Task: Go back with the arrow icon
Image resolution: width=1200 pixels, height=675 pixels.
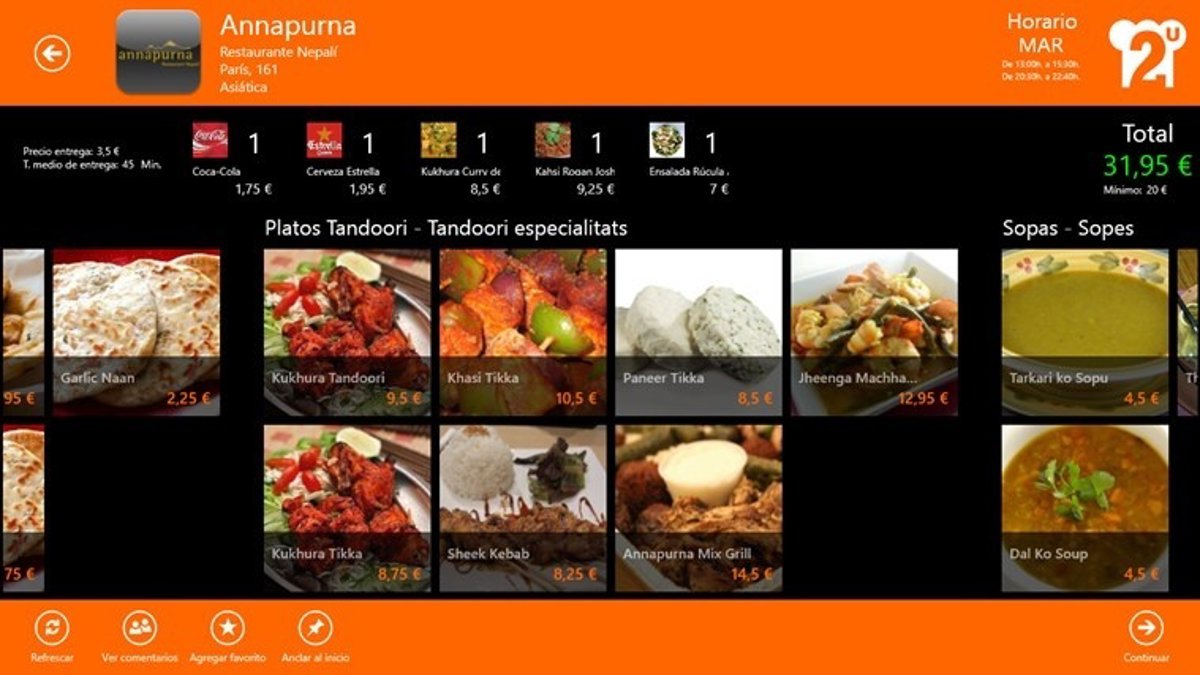Action: point(52,53)
